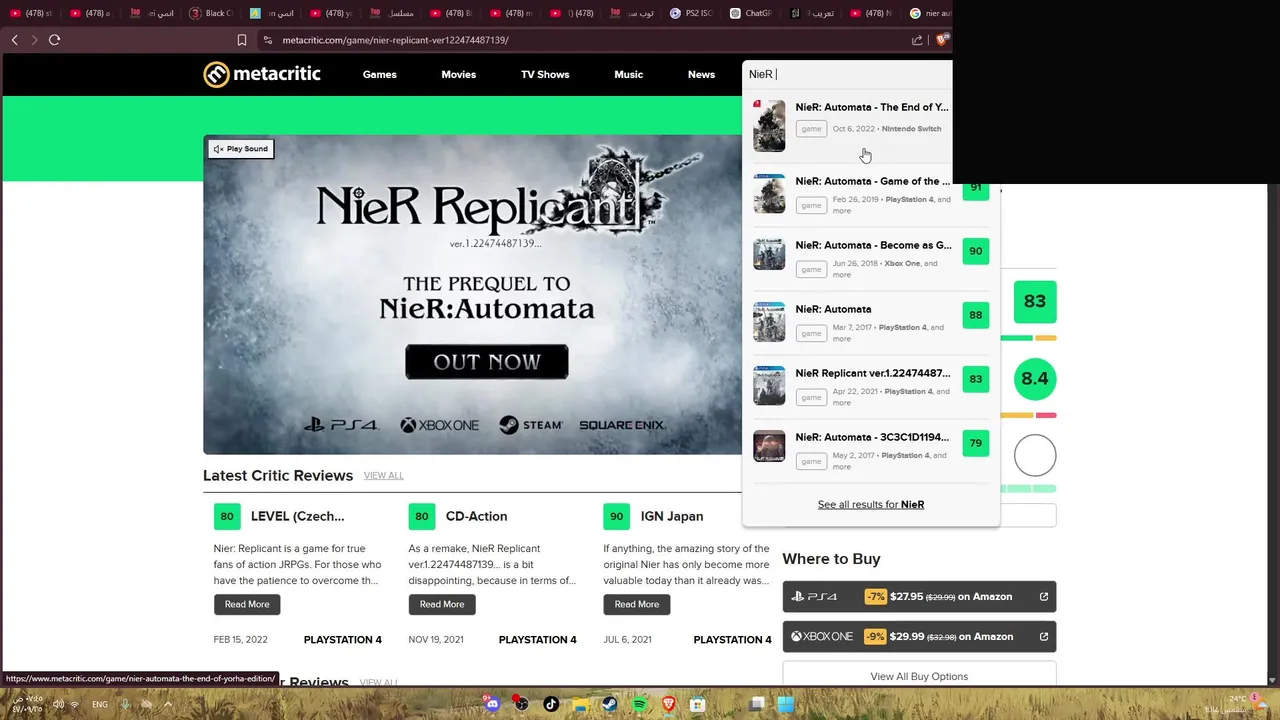Open Spotify from the taskbar

pyautogui.click(x=639, y=704)
